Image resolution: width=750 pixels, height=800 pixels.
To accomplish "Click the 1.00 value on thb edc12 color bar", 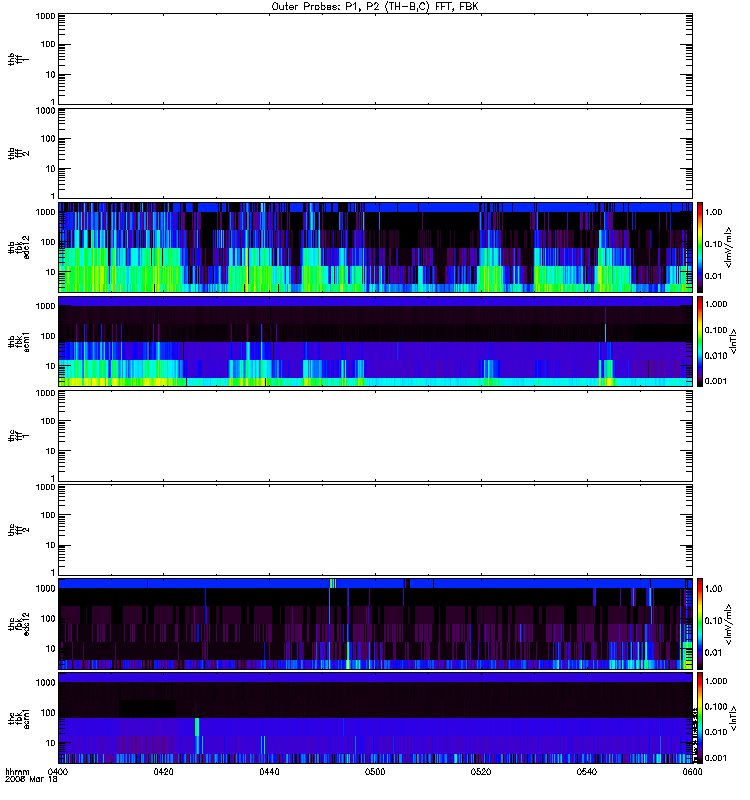I will click(713, 212).
